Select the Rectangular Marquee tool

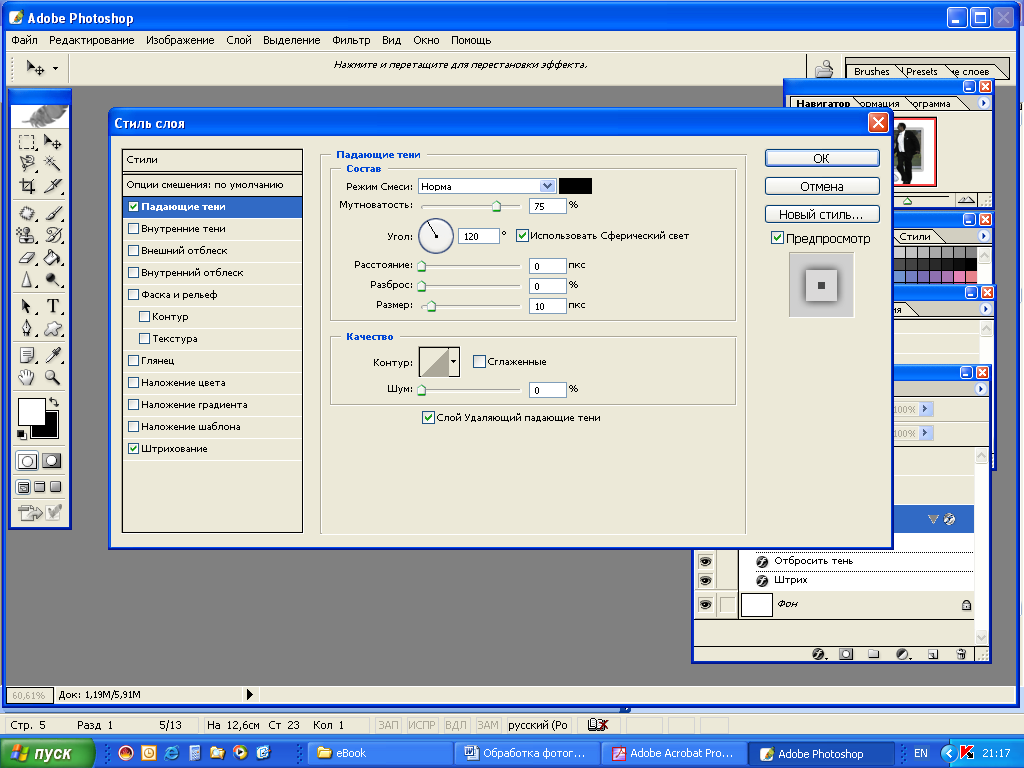[27, 142]
